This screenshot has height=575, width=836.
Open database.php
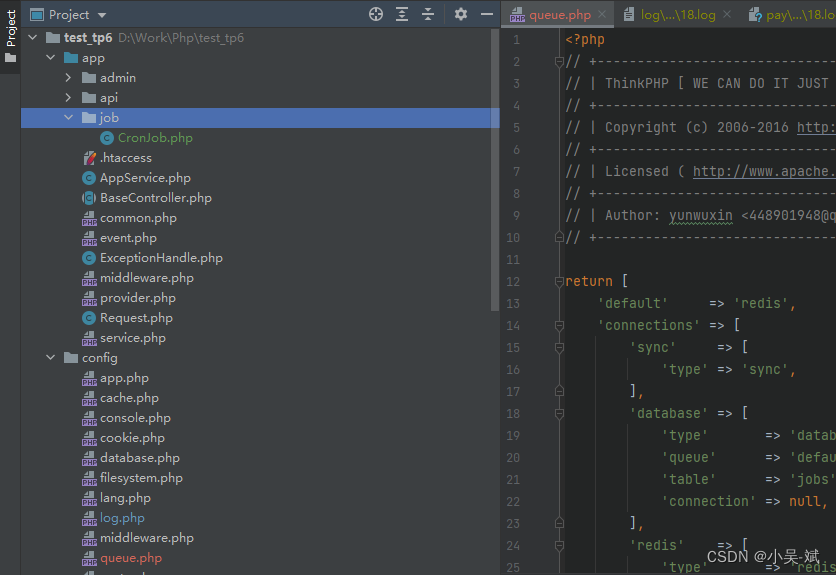coord(140,458)
